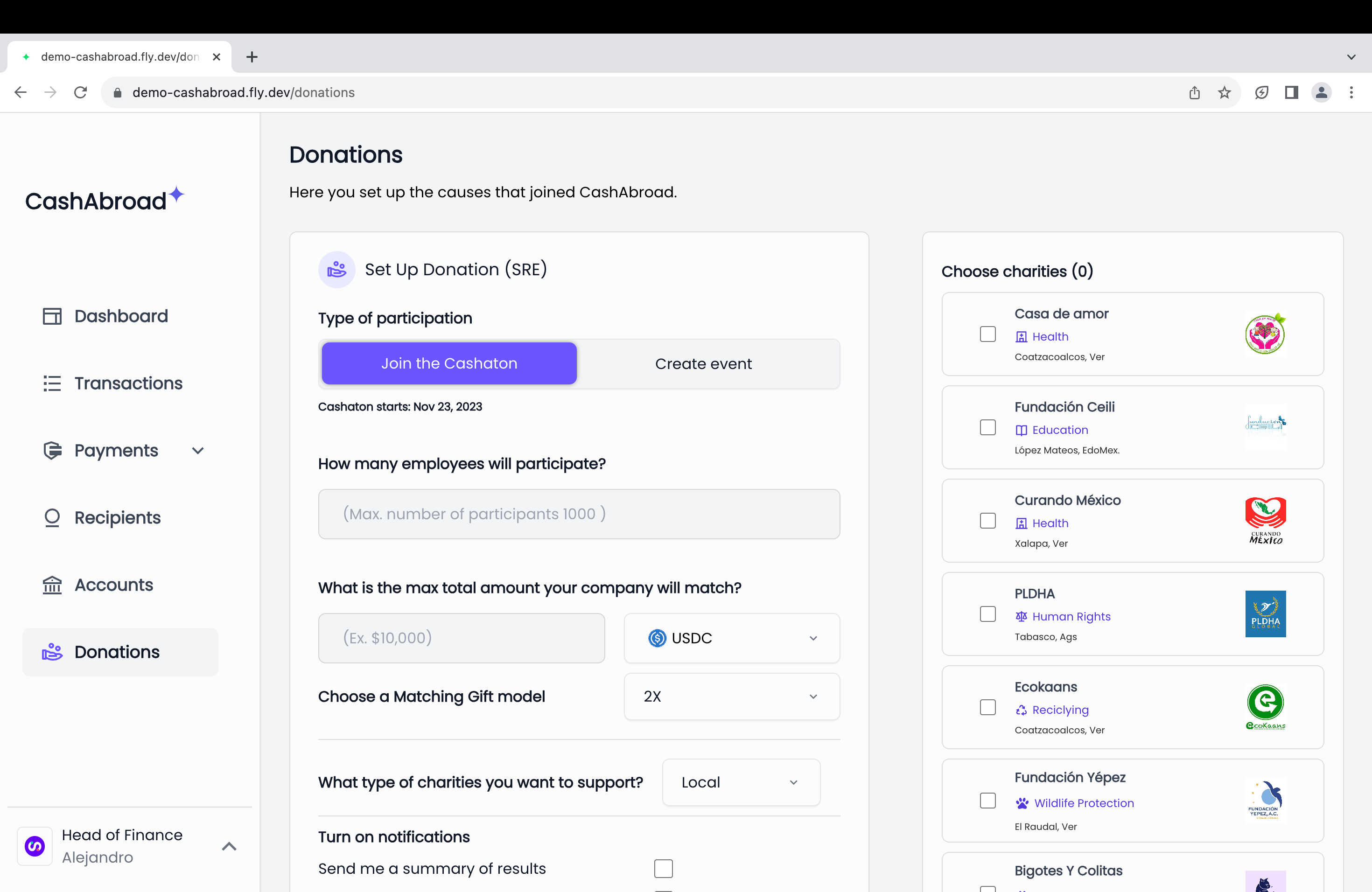The height and width of the screenshot is (892, 1372).
Task: Open the 2X matching gift model dropdown
Action: point(731,696)
